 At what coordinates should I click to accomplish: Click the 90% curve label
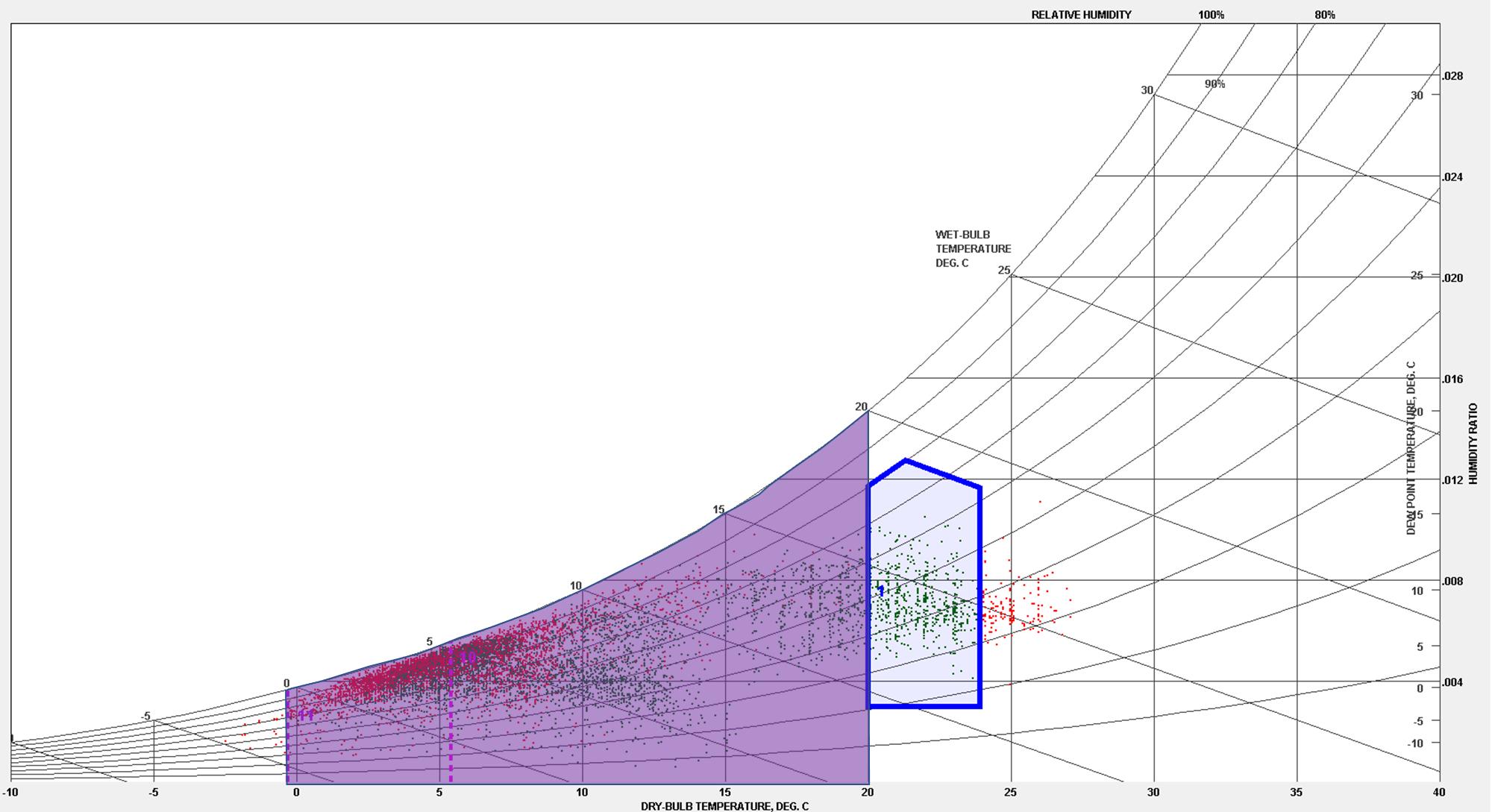point(1214,84)
